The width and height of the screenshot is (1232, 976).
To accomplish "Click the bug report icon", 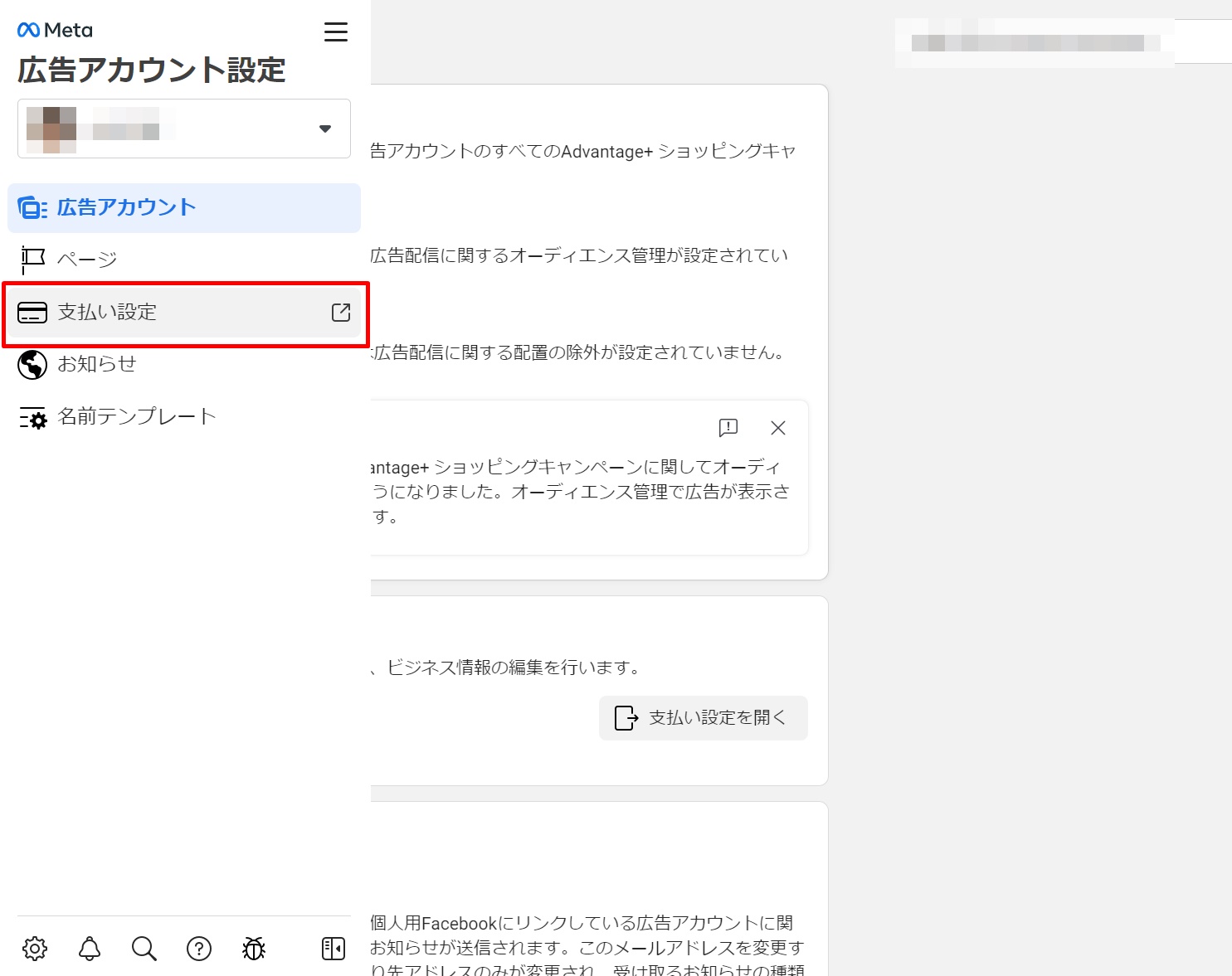I will point(254,949).
